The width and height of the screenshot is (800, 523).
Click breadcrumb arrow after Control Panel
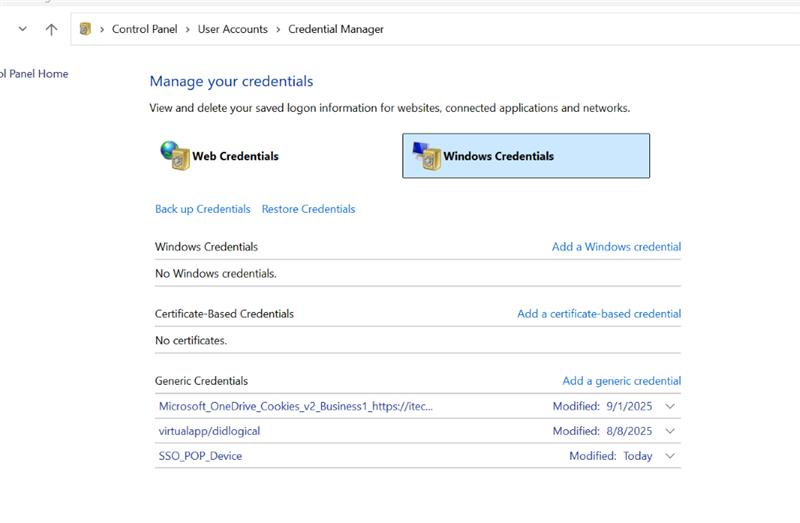click(x=188, y=30)
